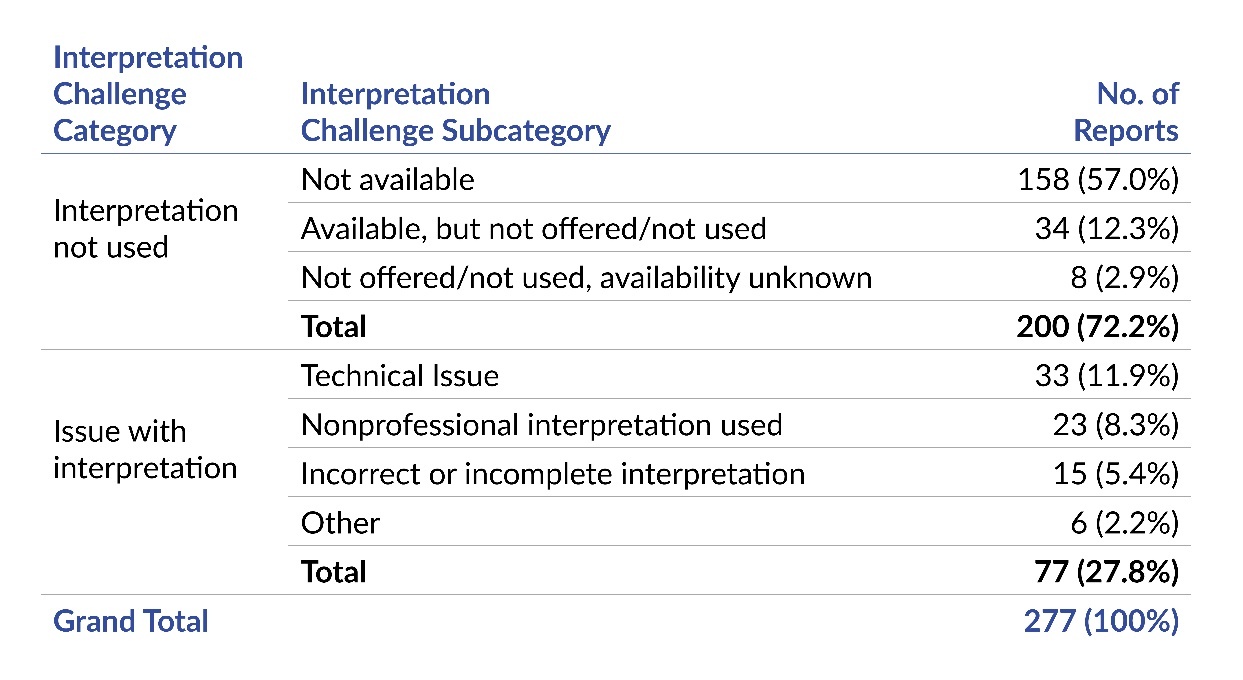Select the value "8 (2.9%)"
Image resolution: width=1243 pixels, height=680 pixels.
pyautogui.click(x=1123, y=277)
